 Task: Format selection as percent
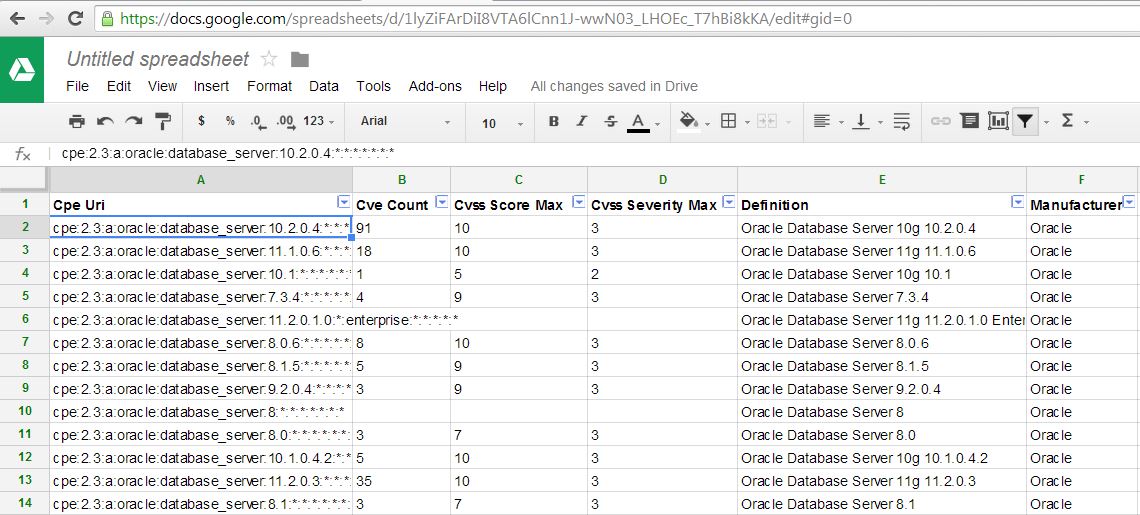[230, 121]
